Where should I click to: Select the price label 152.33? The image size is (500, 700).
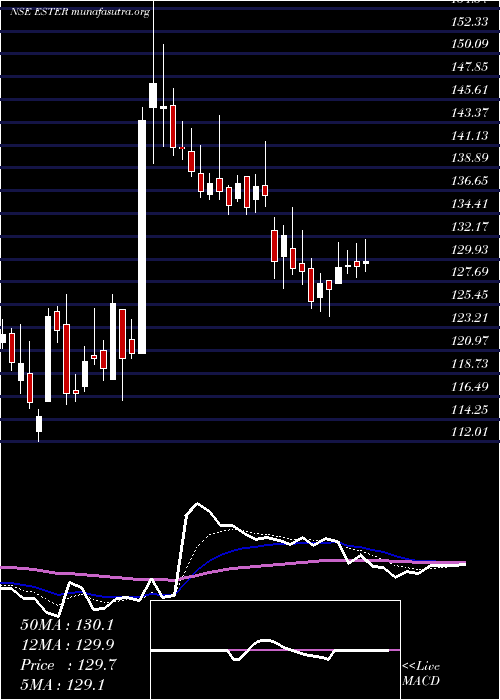point(469,21)
